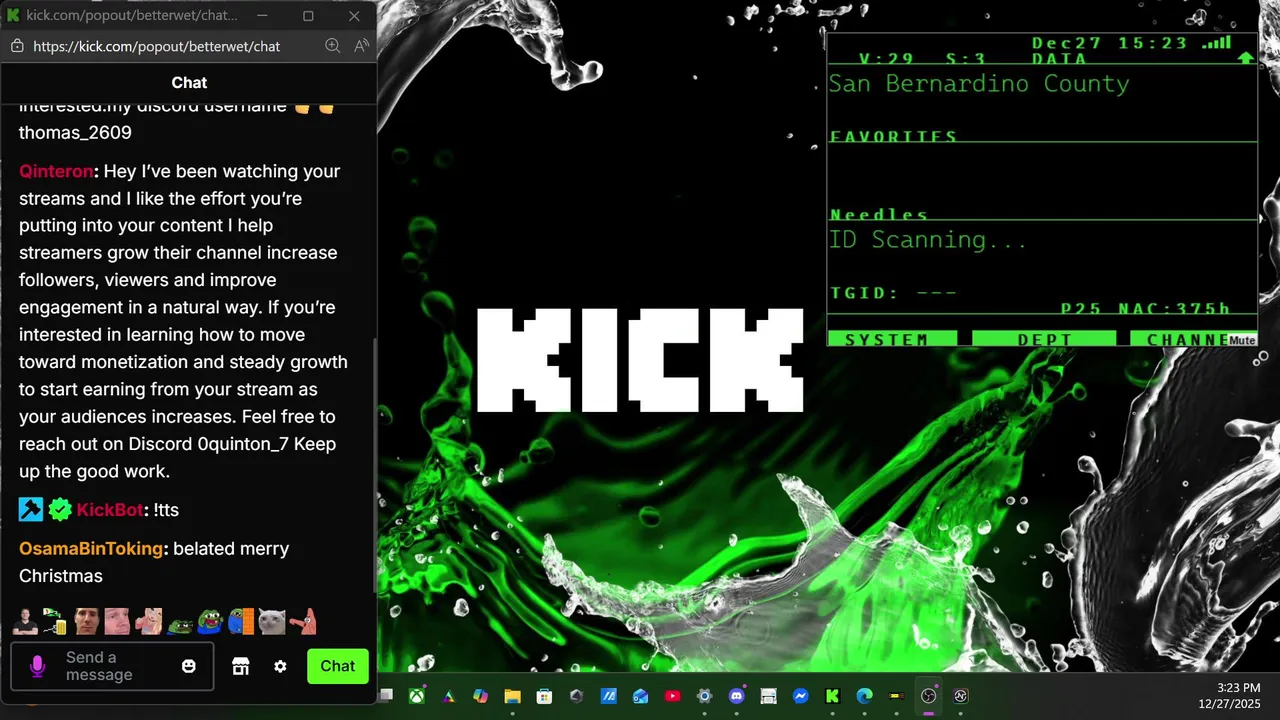Send message with green Chat button
The width and height of the screenshot is (1280, 720).
pos(338,666)
